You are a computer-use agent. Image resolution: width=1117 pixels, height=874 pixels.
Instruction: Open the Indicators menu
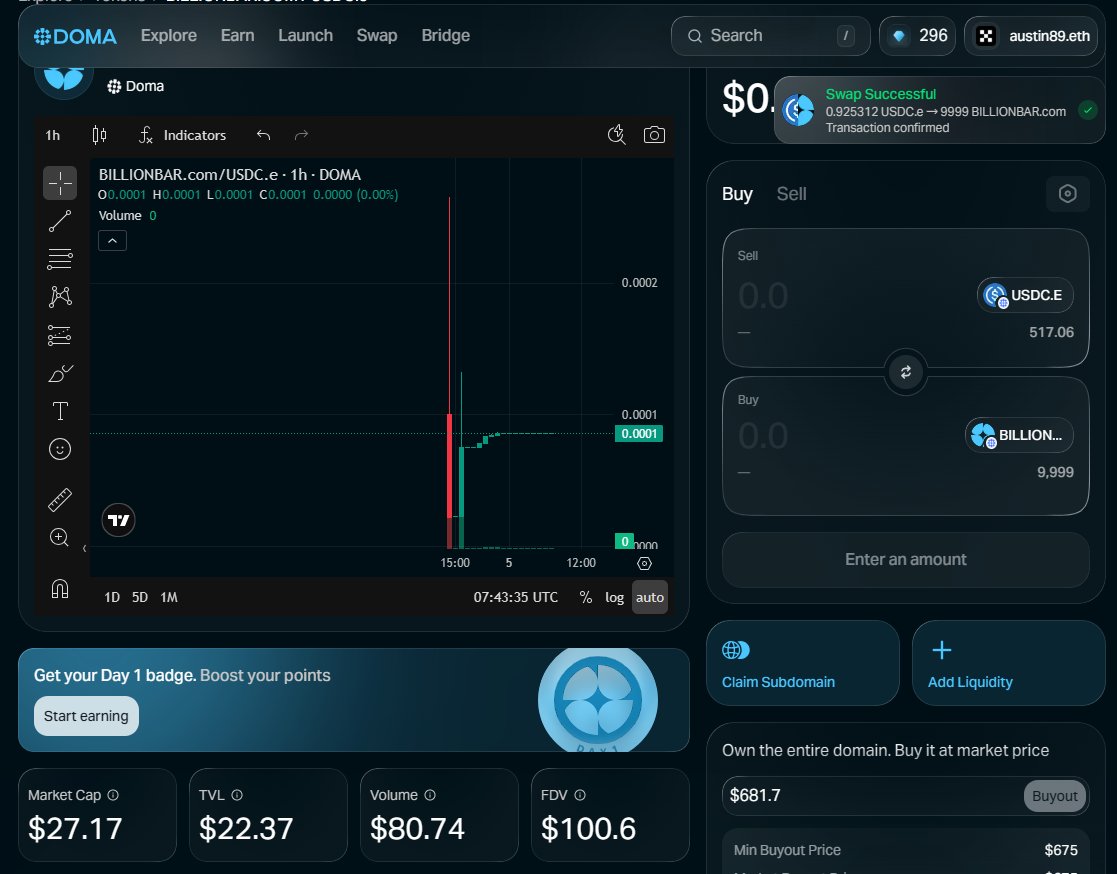click(x=182, y=135)
